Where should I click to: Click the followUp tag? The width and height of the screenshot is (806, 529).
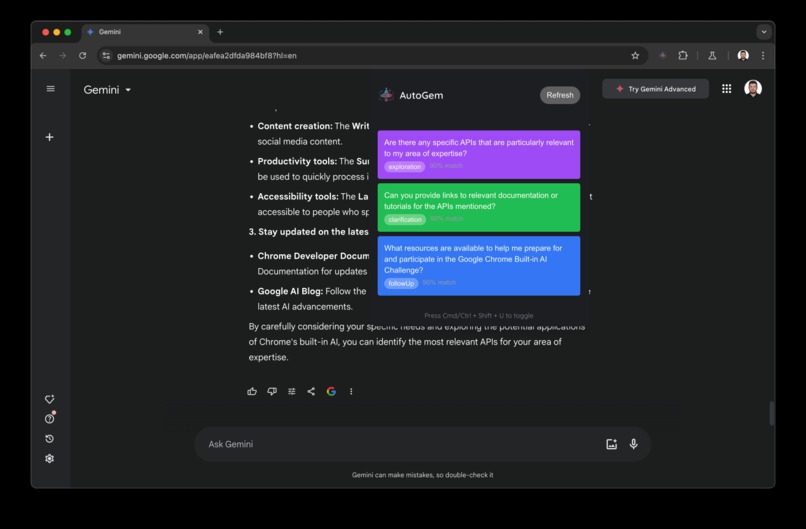[401, 283]
